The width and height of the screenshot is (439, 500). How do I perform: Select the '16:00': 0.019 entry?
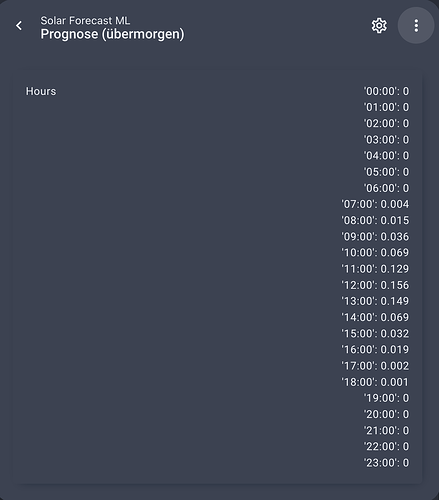point(375,350)
